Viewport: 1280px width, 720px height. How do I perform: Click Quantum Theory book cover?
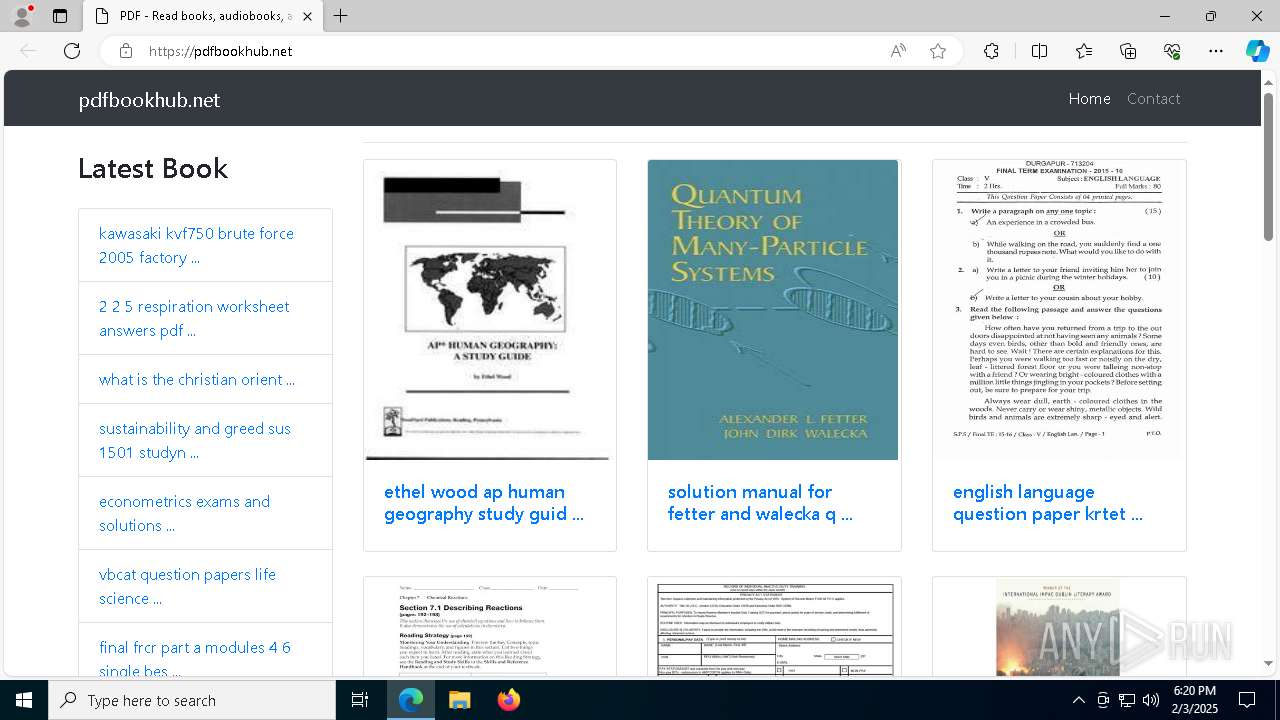[773, 310]
